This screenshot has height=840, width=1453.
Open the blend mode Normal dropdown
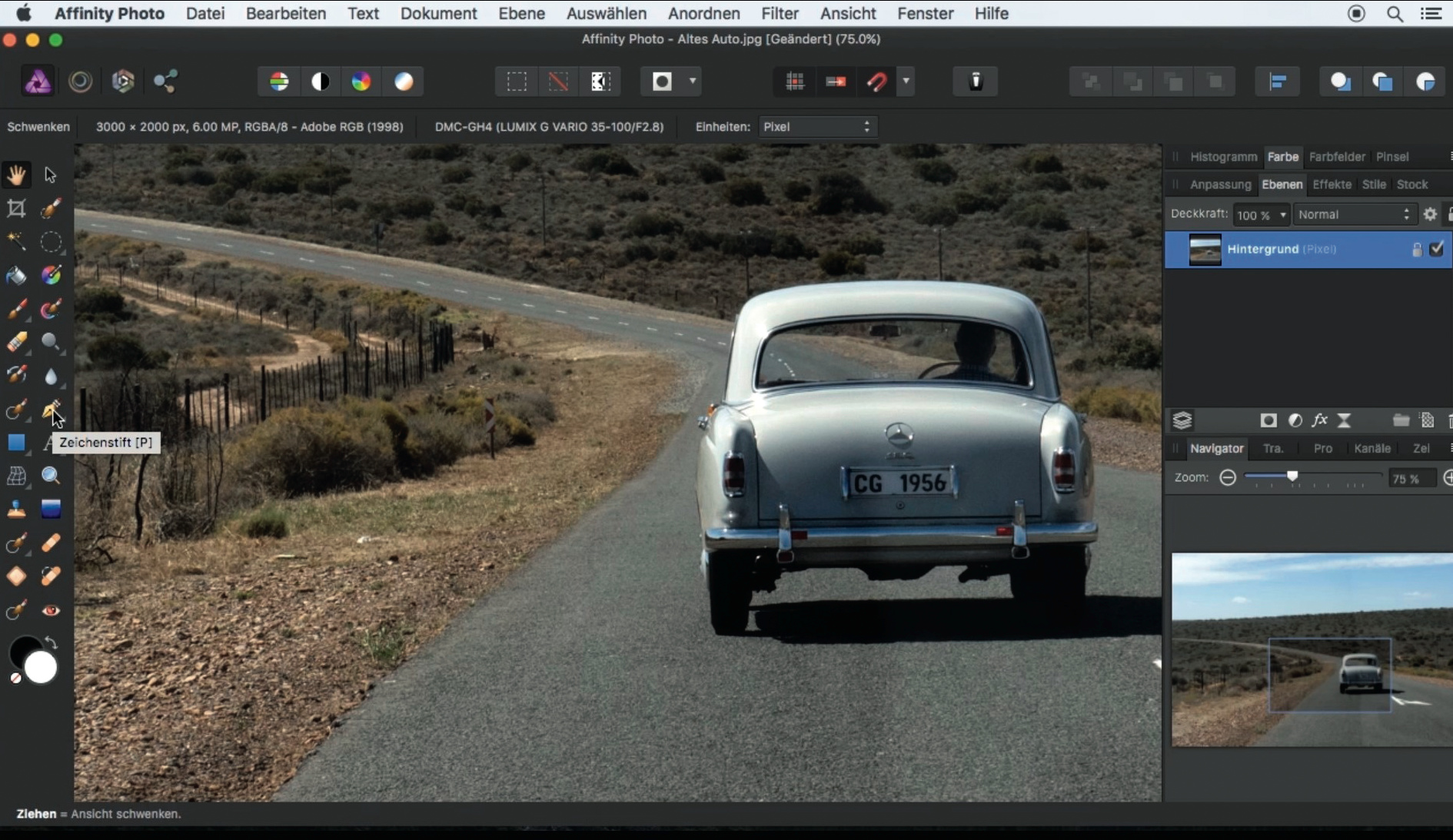[x=1353, y=214]
